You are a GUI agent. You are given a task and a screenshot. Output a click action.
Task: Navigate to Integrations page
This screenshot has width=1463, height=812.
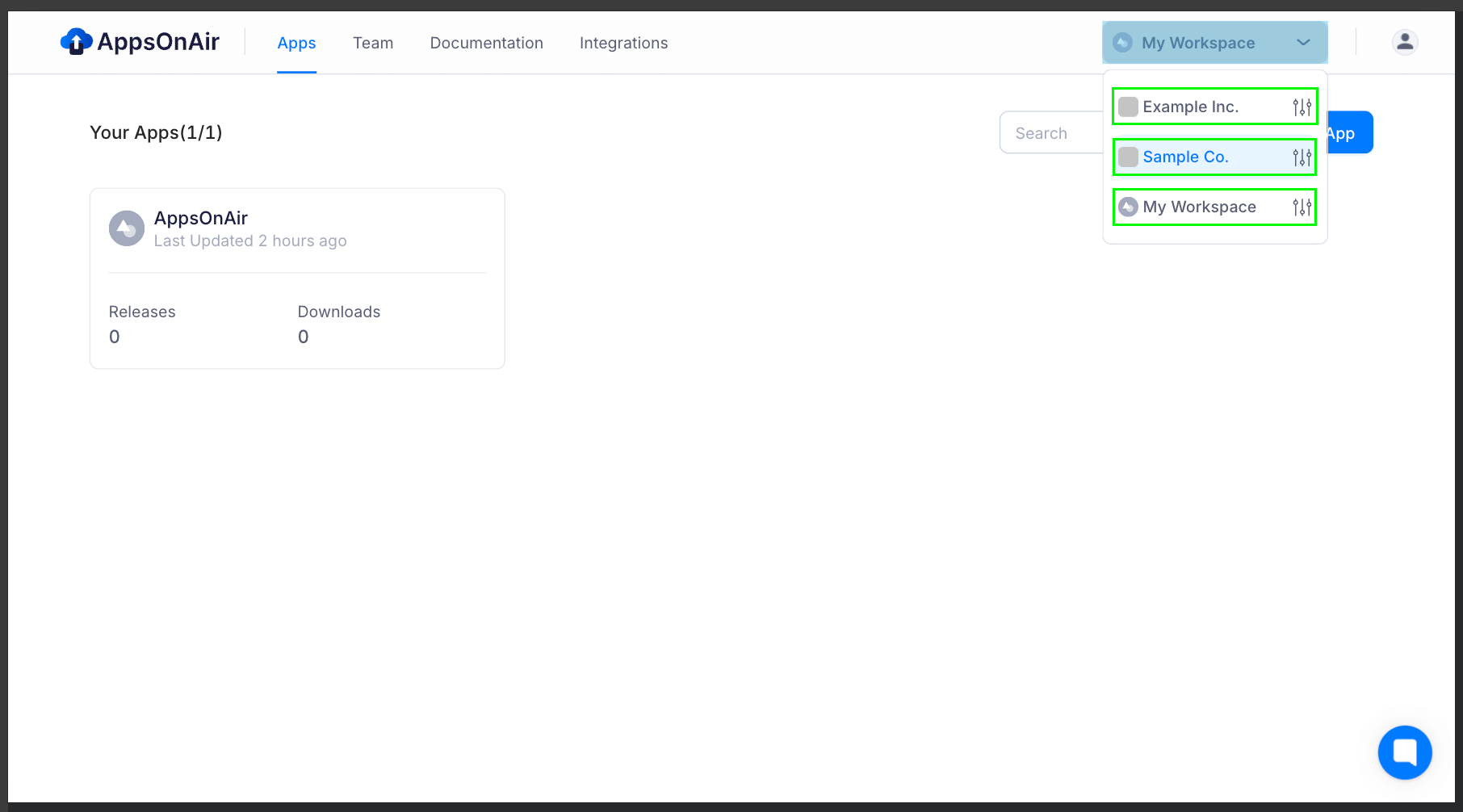click(623, 44)
